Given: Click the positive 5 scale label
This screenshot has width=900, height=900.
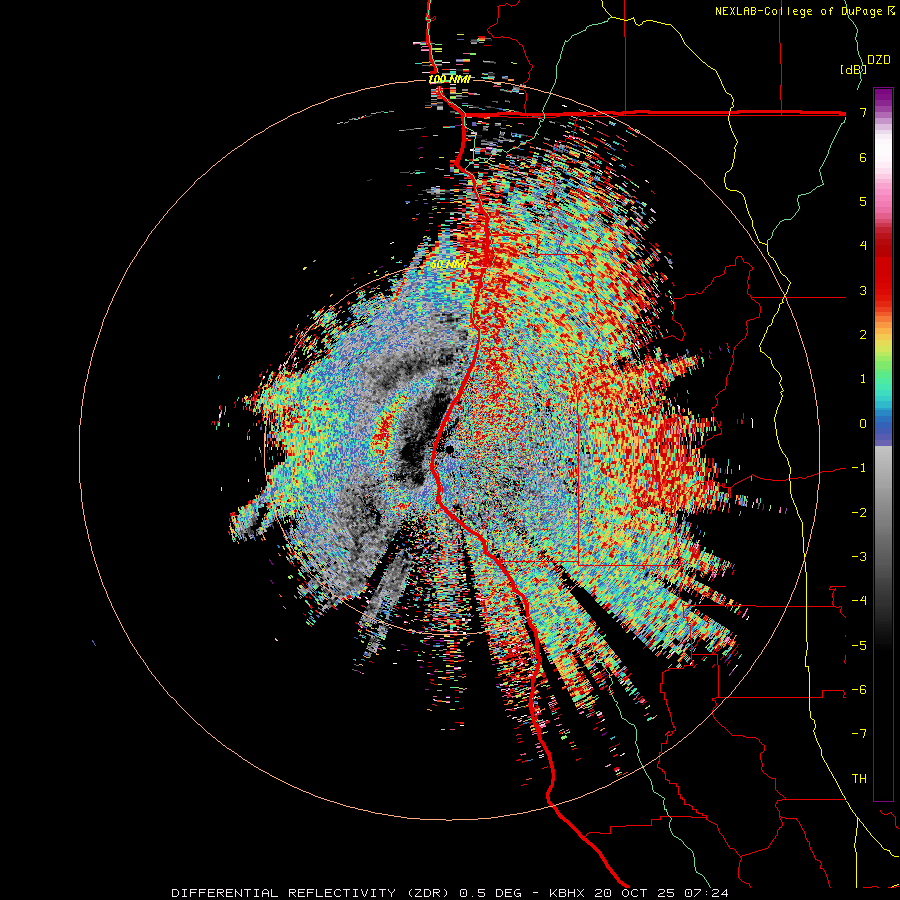Looking at the screenshot, I should pos(863,201).
